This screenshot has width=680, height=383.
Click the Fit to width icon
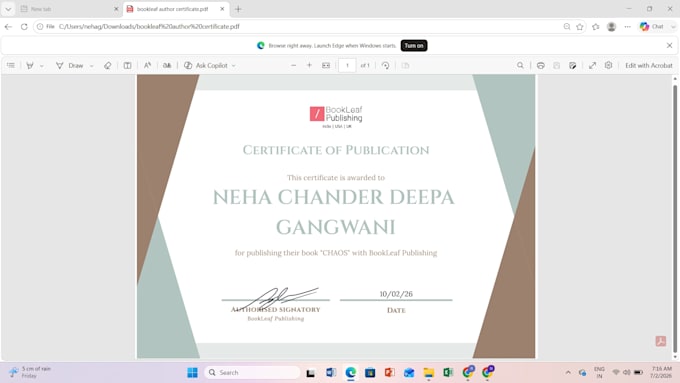pos(326,65)
